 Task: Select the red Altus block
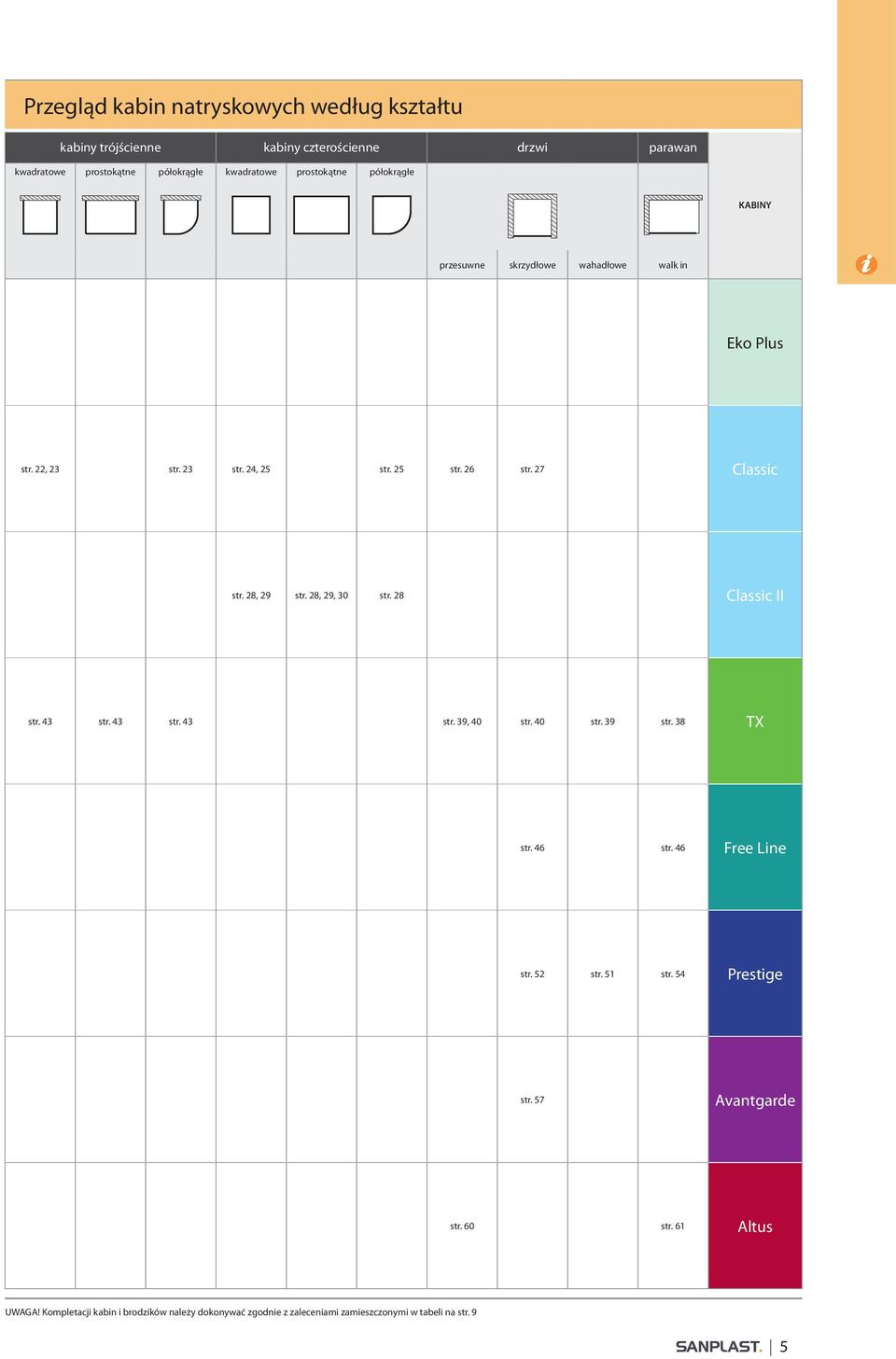click(x=755, y=1226)
